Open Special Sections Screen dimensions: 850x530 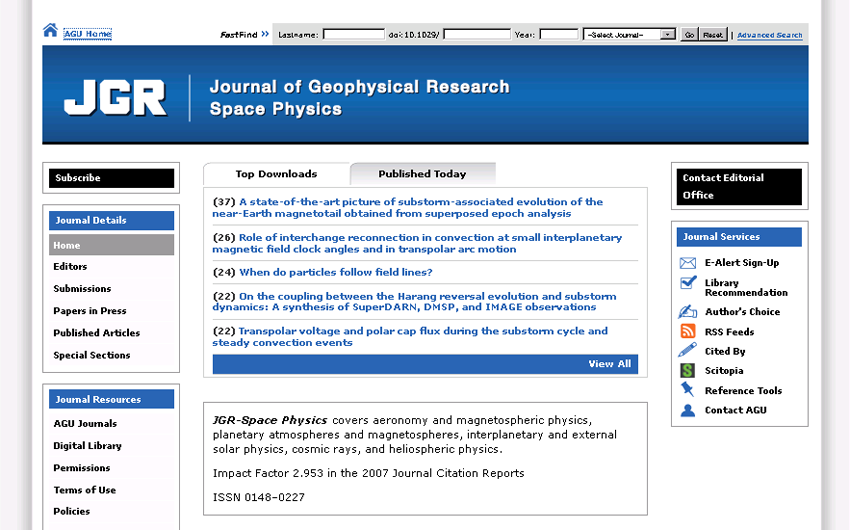click(x=92, y=356)
